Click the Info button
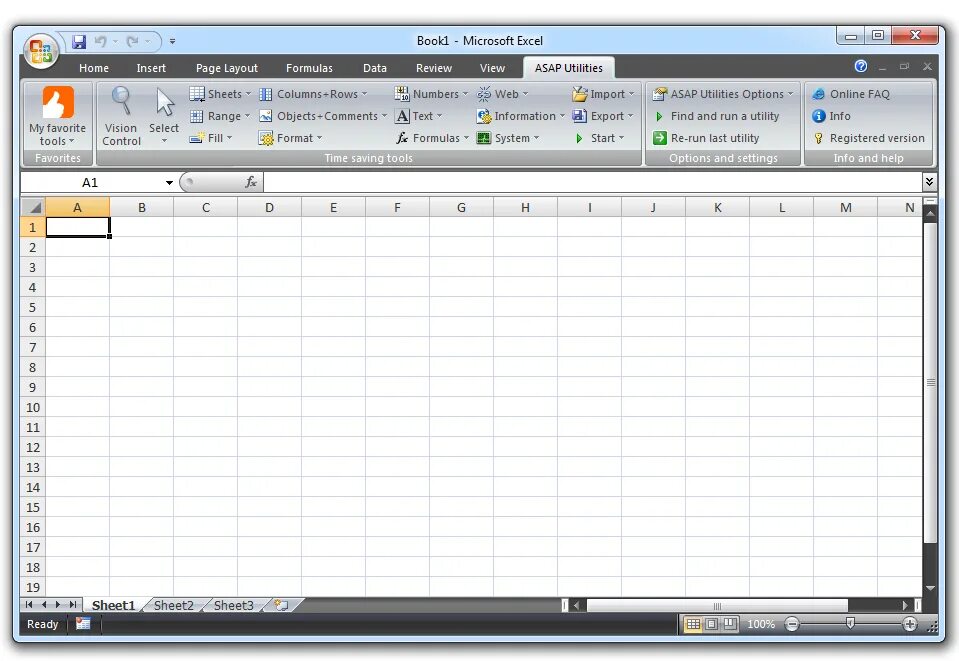Viewport: 959px width, 661px height. 831,116
